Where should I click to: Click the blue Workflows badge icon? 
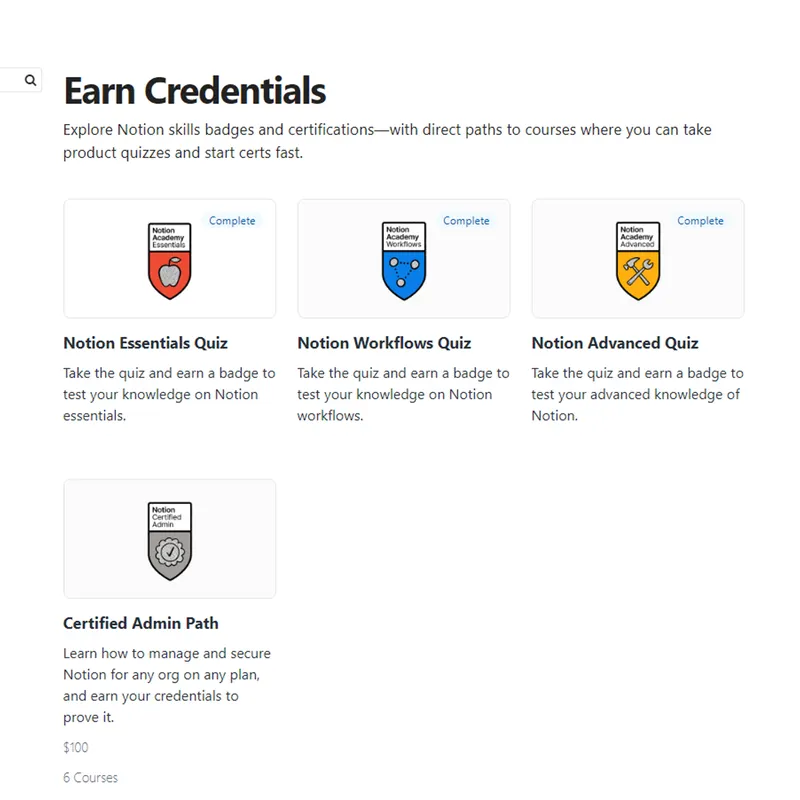[404, 261]
